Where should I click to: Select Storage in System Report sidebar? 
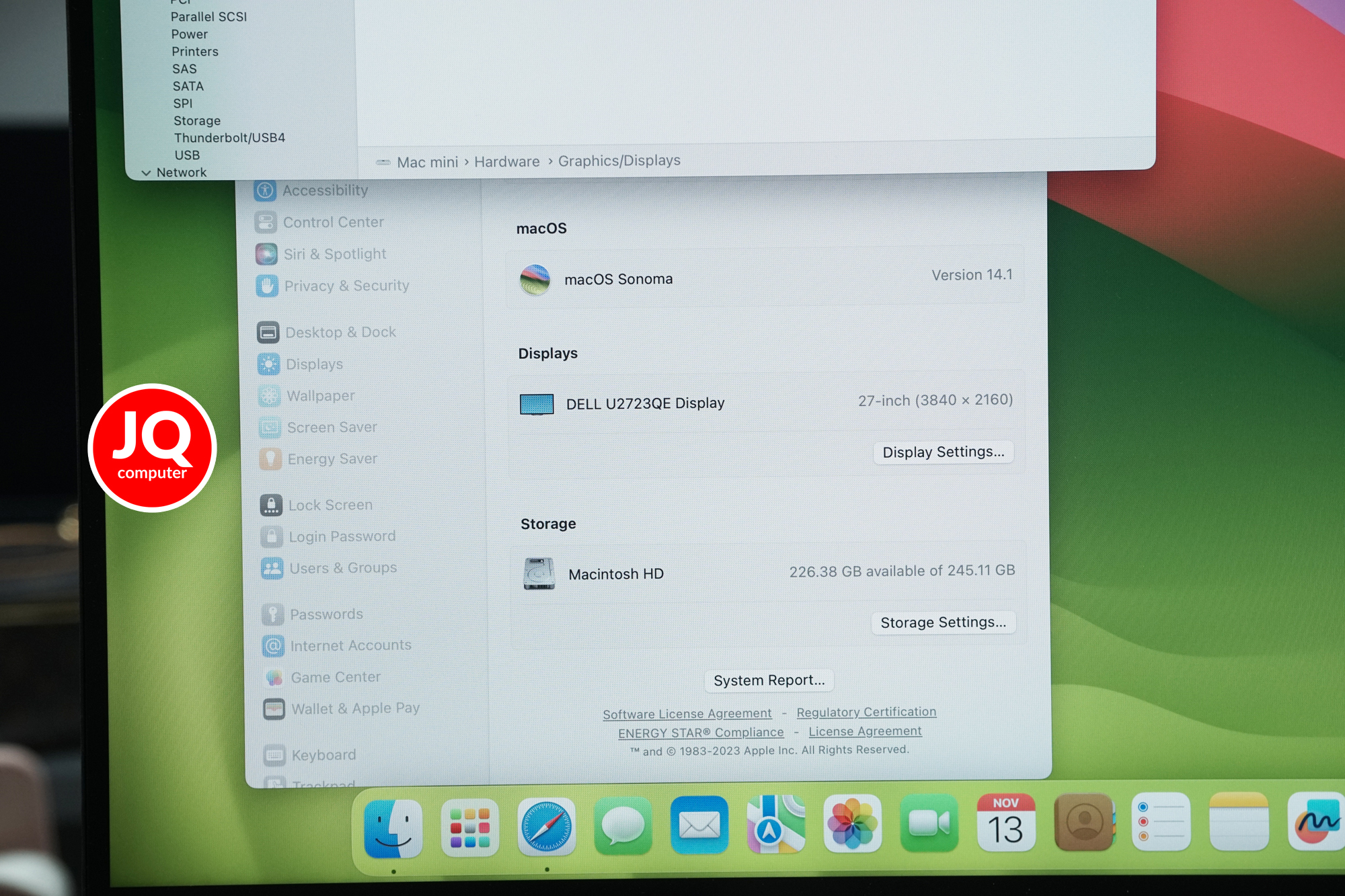[196, 121]
